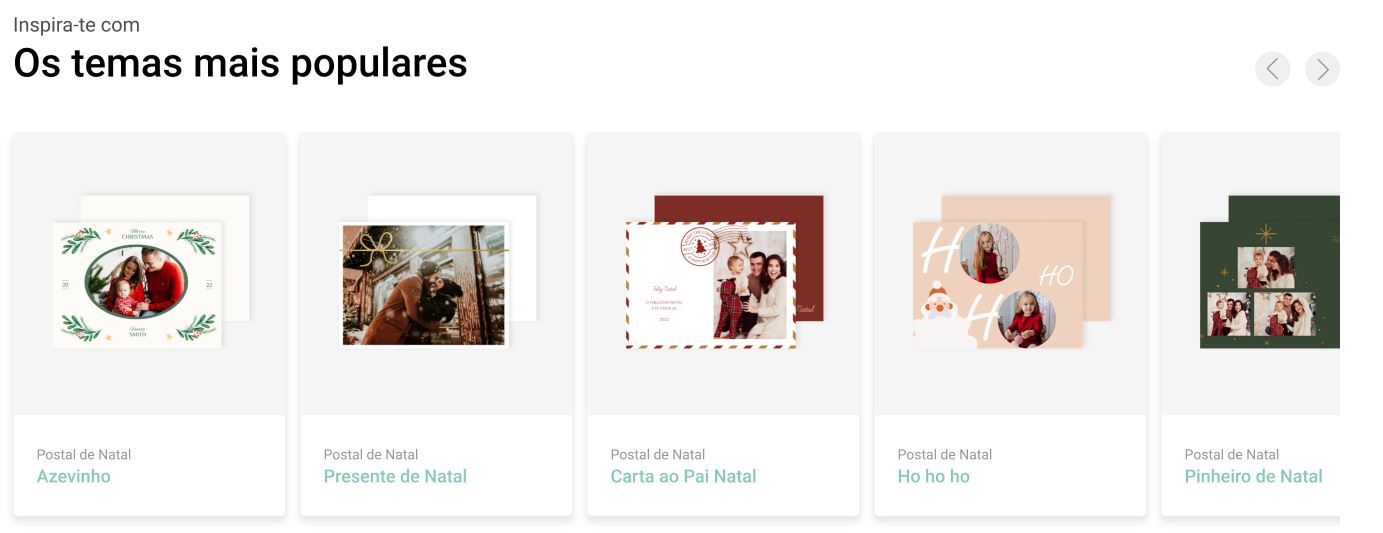
Task: Open the Presente de Natal card image
Action: (x=437, y=272)
